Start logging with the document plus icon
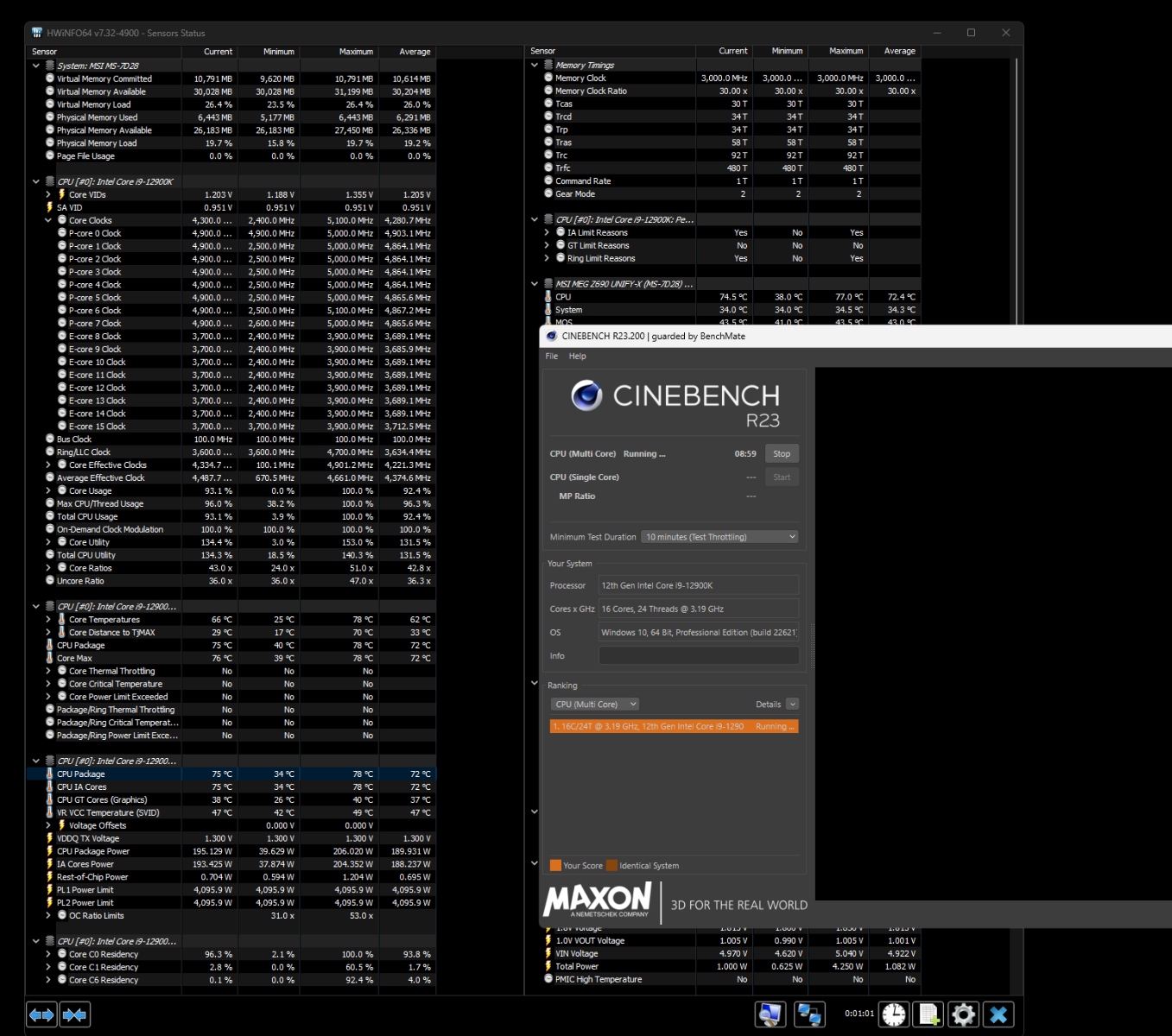 [929, 1014]
